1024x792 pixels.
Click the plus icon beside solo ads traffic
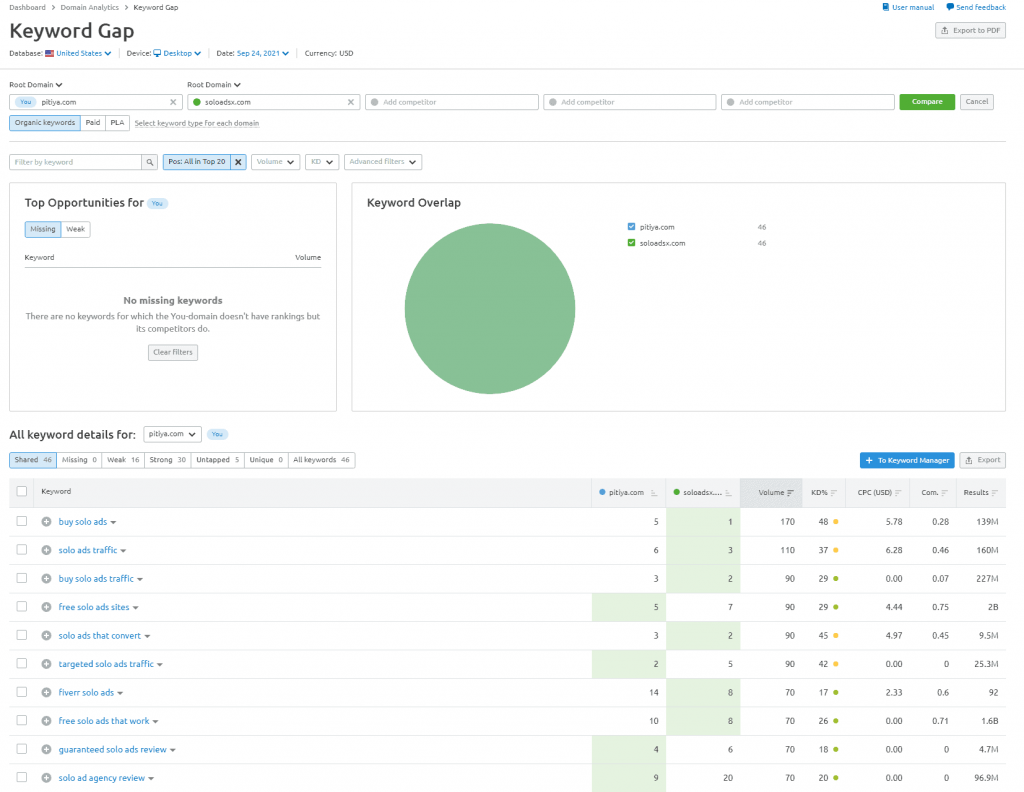(46, 550)
